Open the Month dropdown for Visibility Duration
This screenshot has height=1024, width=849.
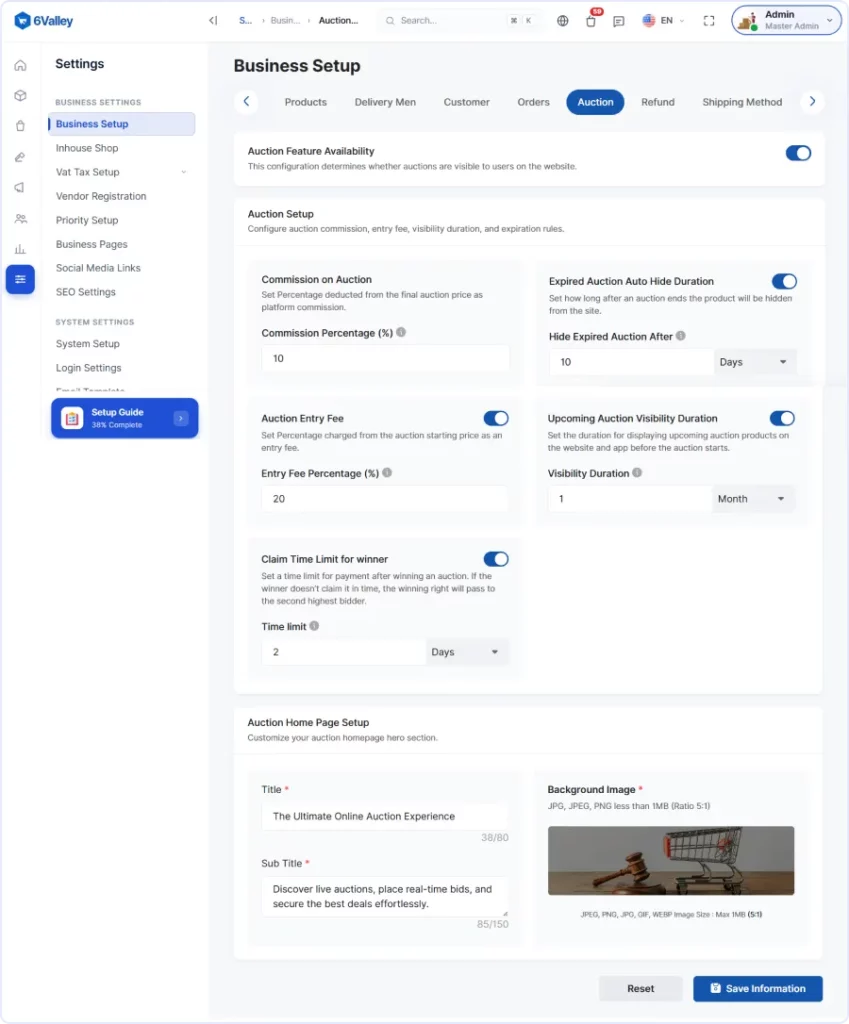[753, 499]
